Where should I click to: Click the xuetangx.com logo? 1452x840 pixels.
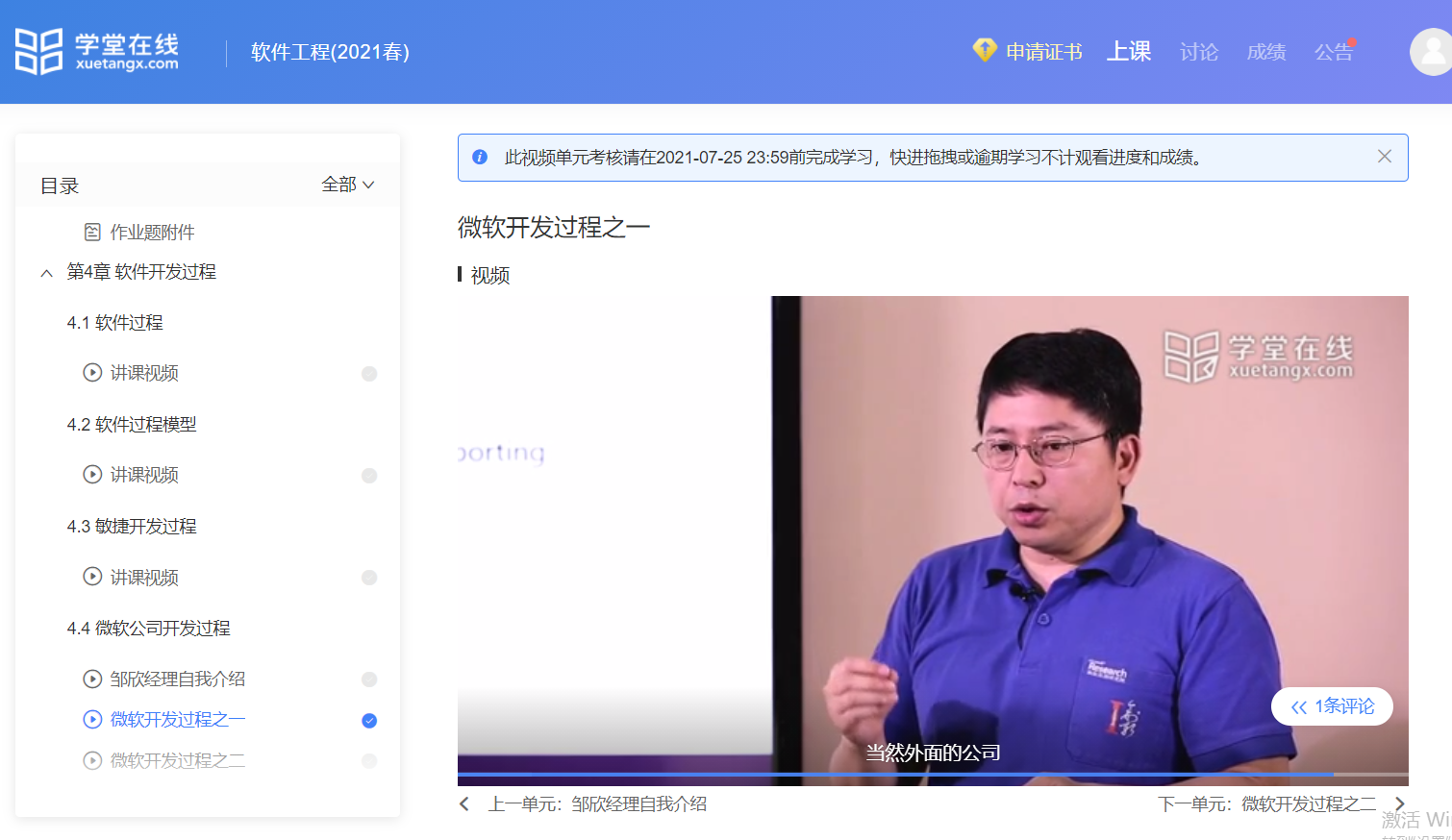coord(97,51)
